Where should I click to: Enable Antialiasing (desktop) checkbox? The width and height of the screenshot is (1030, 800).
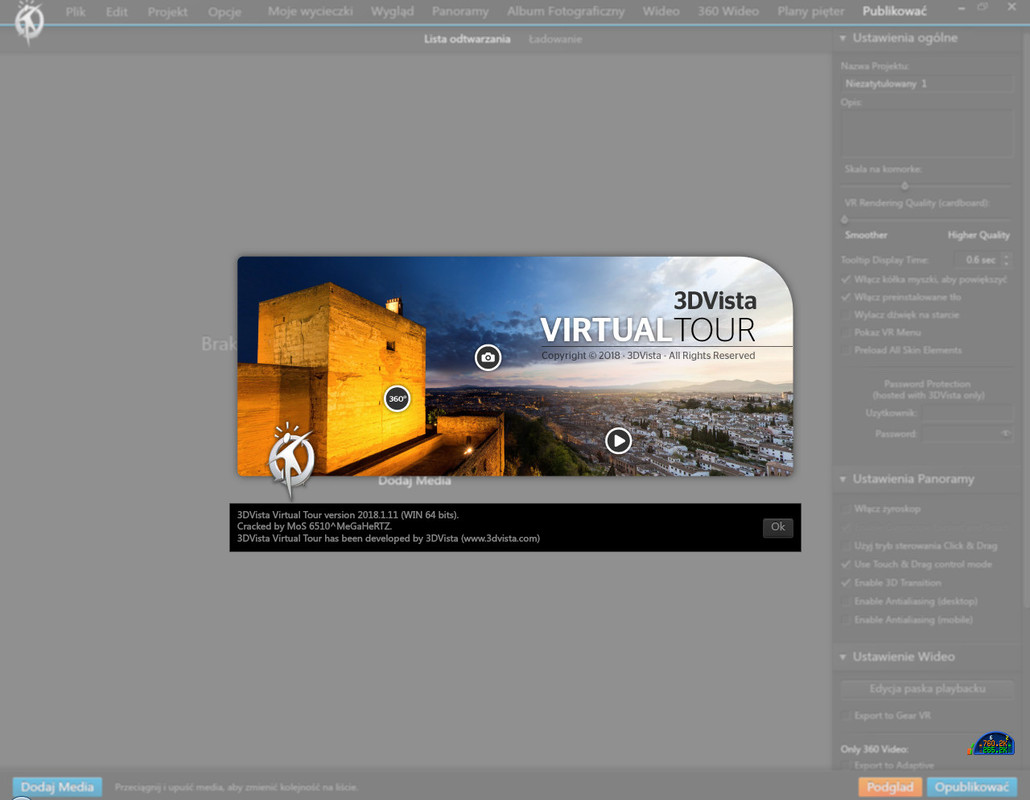845,601
